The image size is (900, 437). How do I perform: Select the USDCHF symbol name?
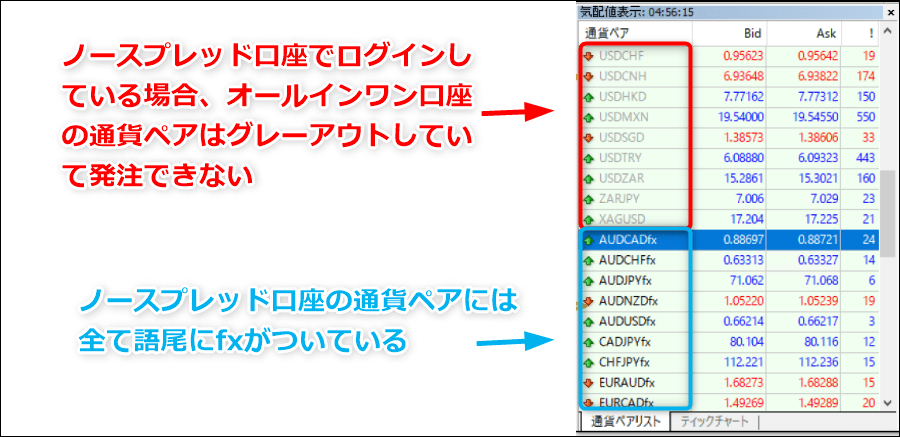point(619,56)
